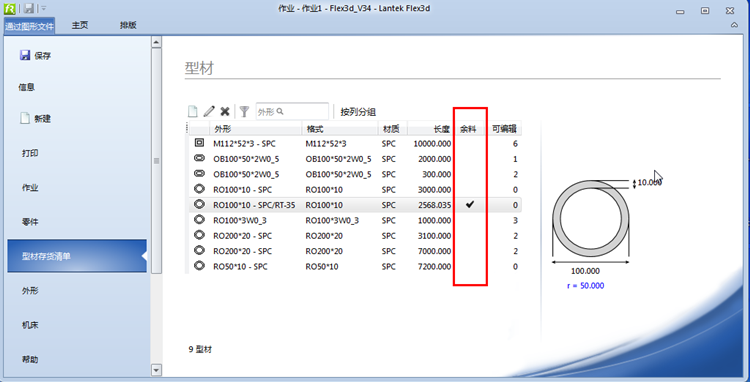The width and height of the screenshot is (750, 382).
Task: Click the rectangular tube icon for M112*52*3
Action: coord(199,143)
